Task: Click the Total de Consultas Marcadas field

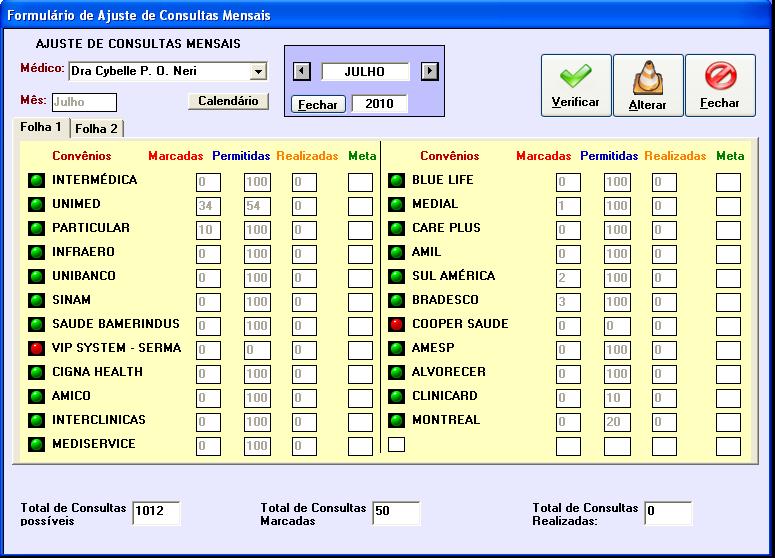Action: point(396,513)
